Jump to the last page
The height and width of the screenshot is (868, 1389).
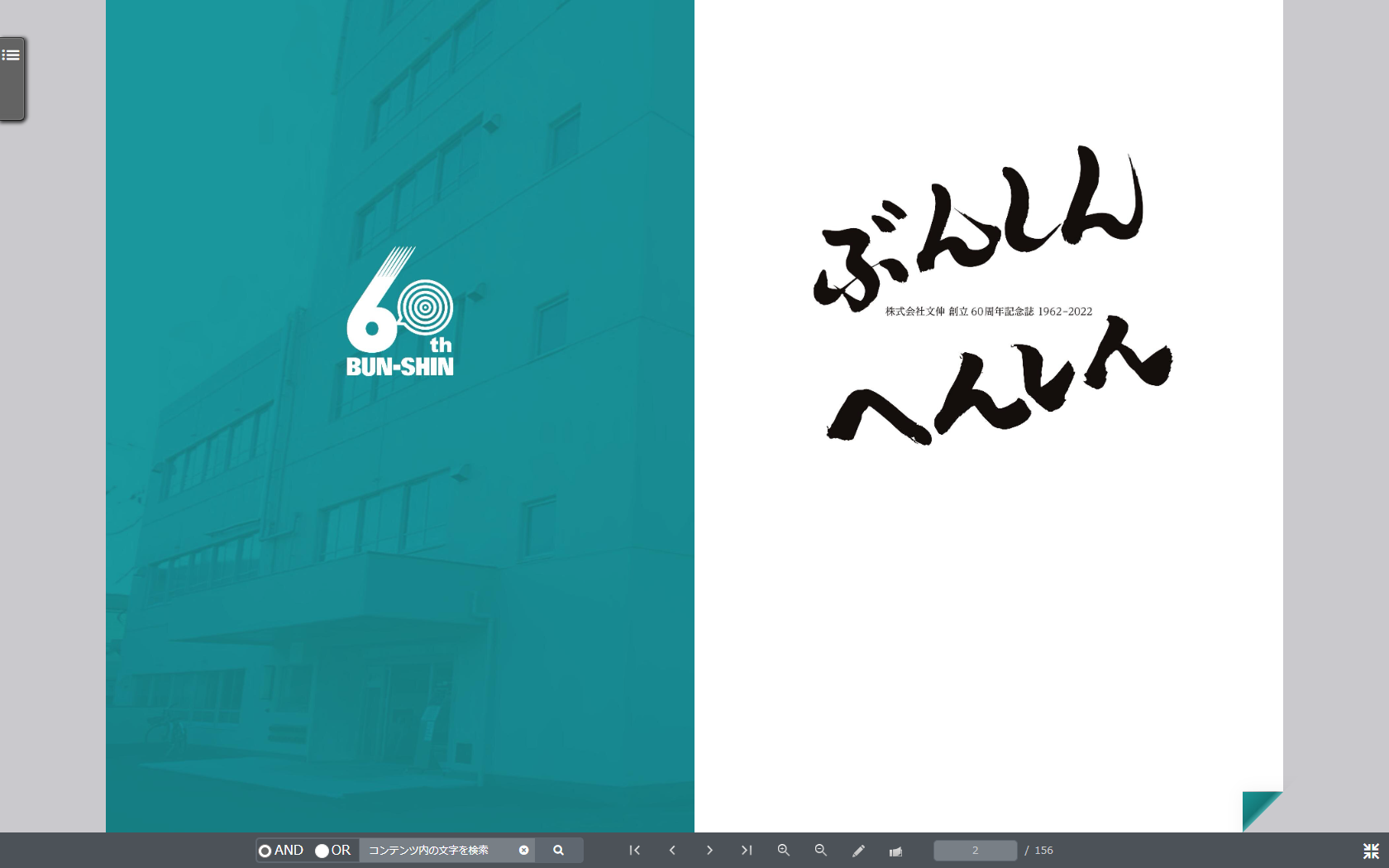[747, 850]
